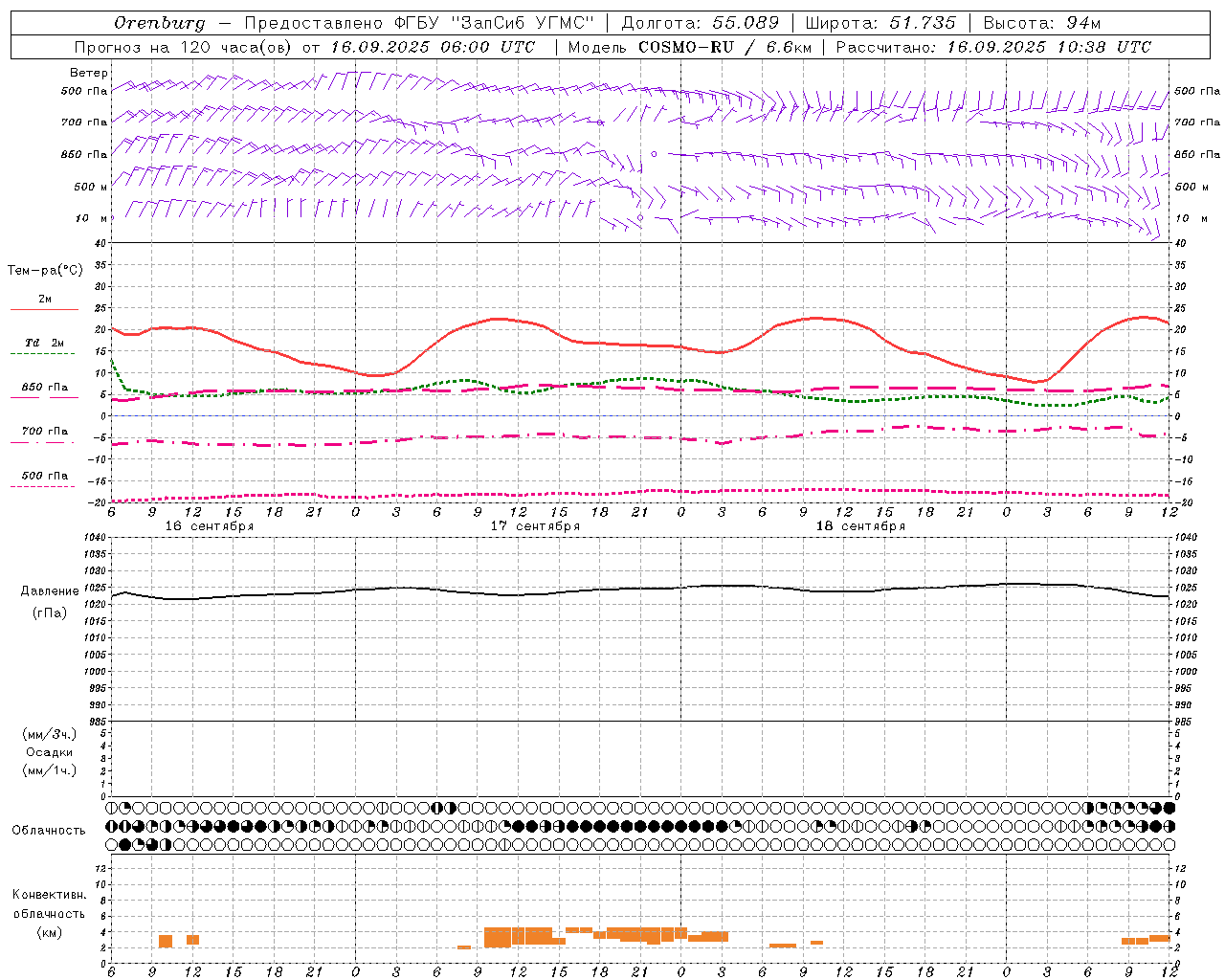Click the 'Конвективн.' convective cloud label

tap(49, 895)
